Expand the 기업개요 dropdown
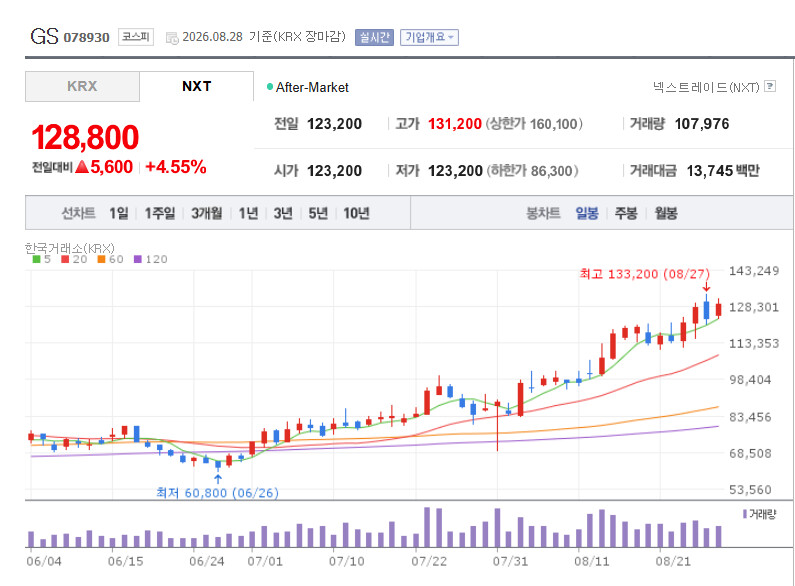795x586 pixels. (x=429, y=38)
